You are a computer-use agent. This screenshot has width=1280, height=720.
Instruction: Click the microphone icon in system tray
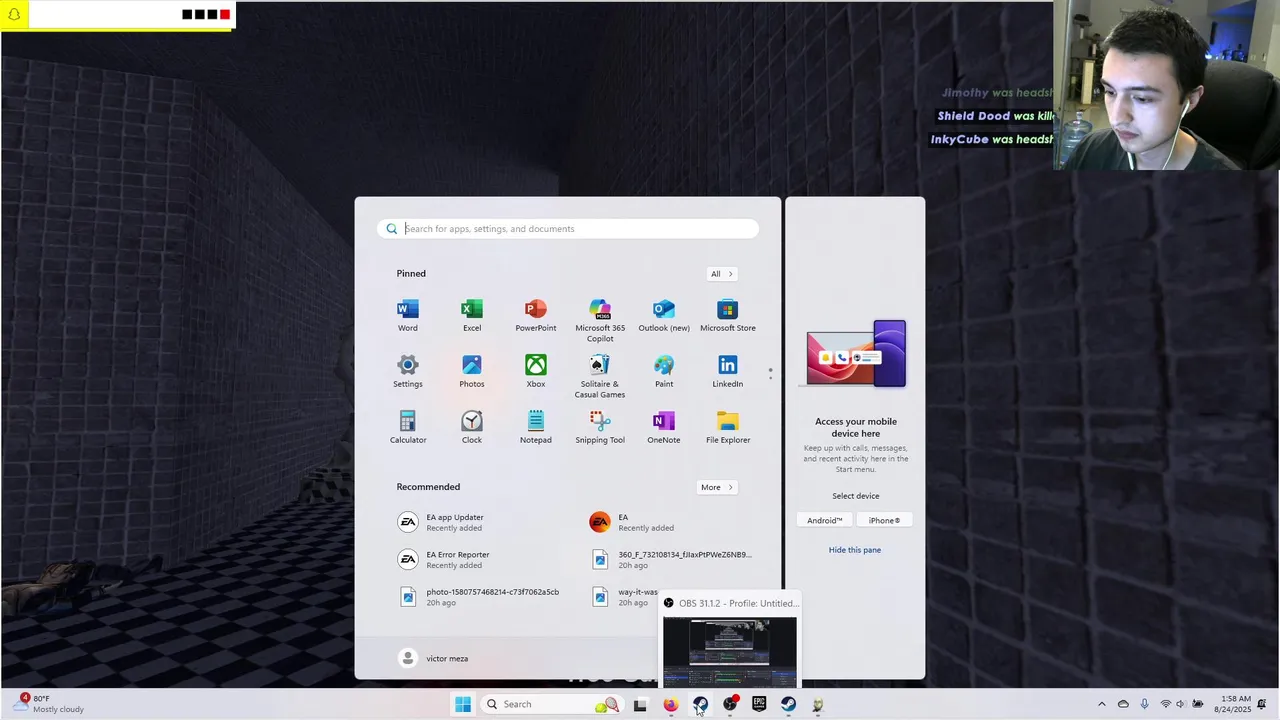(x=1144, y=704)
